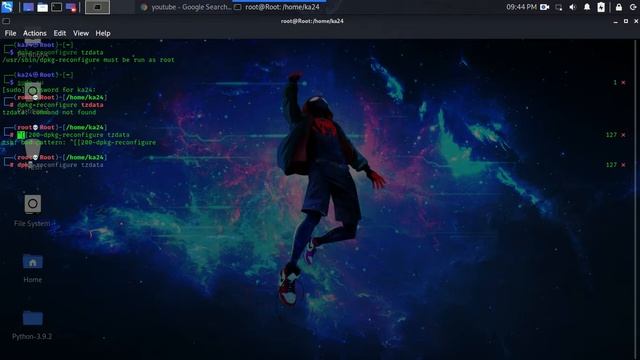640x360 pixels.
Task: Select the File System desktop icon
Action: [32, 211]
